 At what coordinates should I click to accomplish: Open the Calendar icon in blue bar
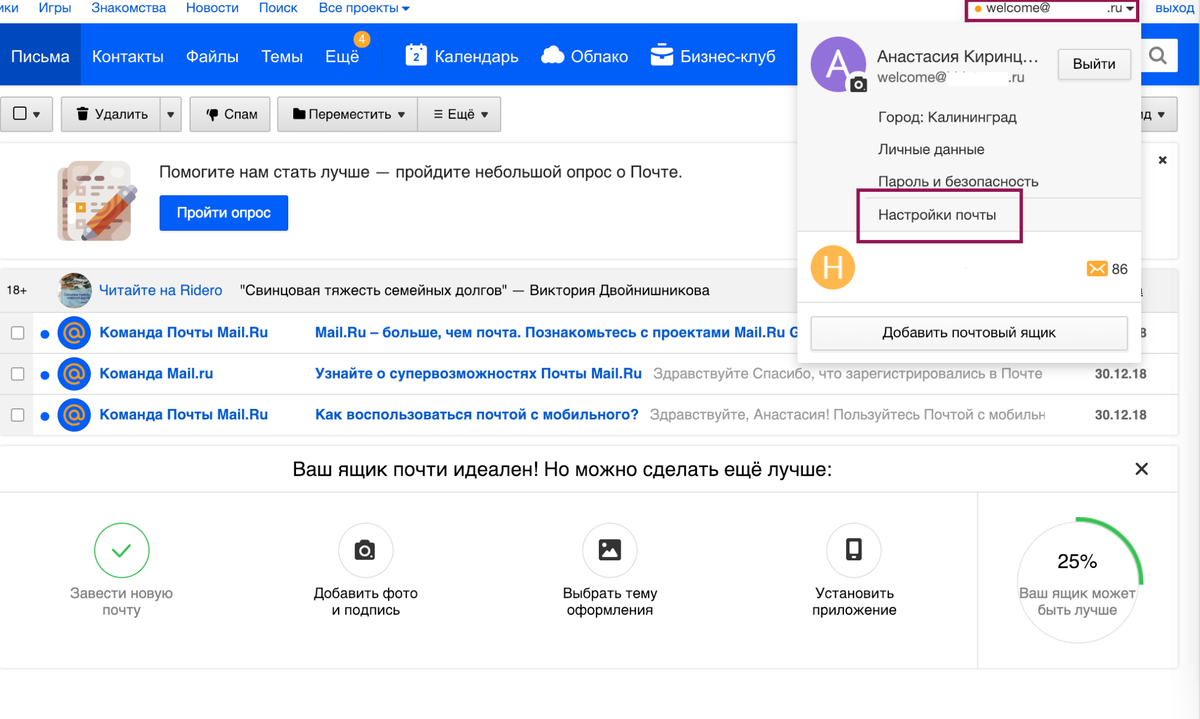click(416, 56)
